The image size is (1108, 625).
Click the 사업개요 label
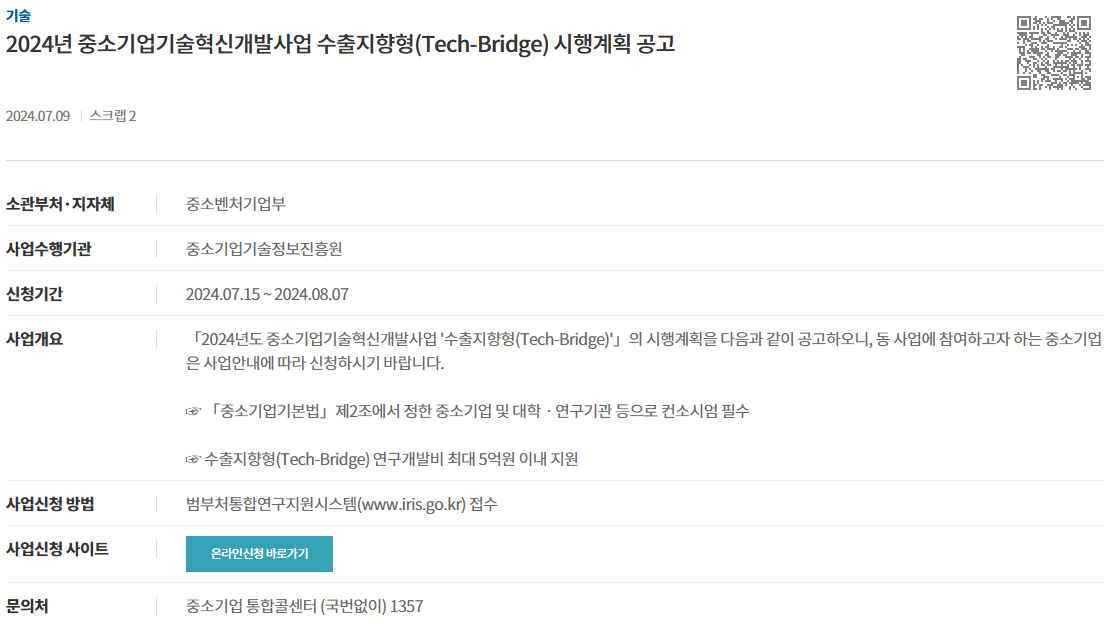(x=35, y=339)
